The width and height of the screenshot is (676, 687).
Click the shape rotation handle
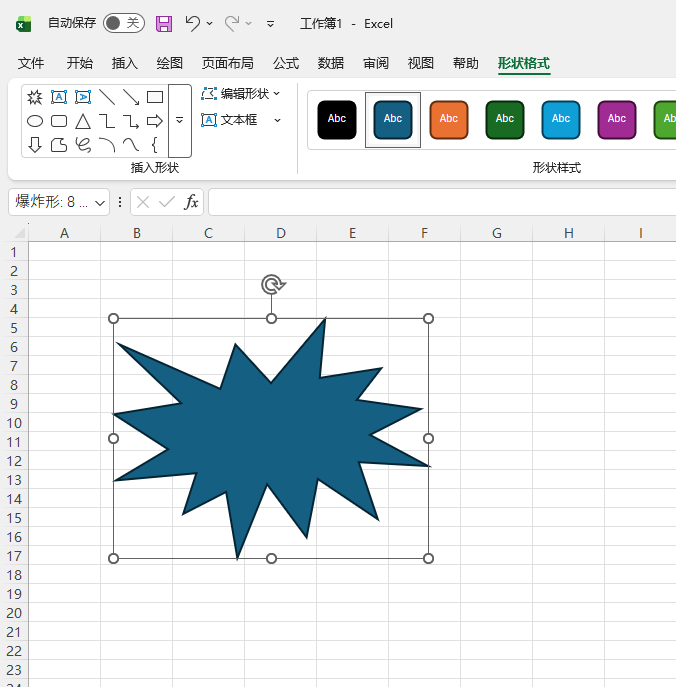coord(273,285)
